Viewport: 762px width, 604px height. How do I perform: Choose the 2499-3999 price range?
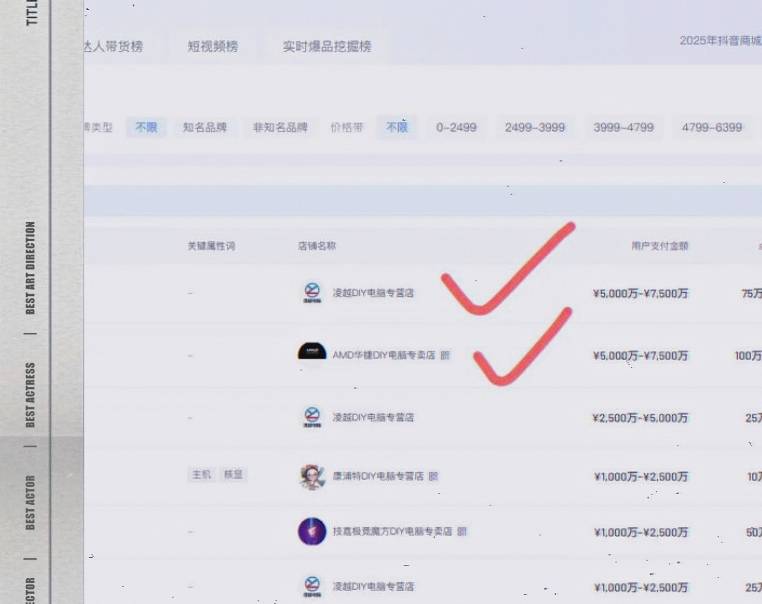[x=535, y=127]
